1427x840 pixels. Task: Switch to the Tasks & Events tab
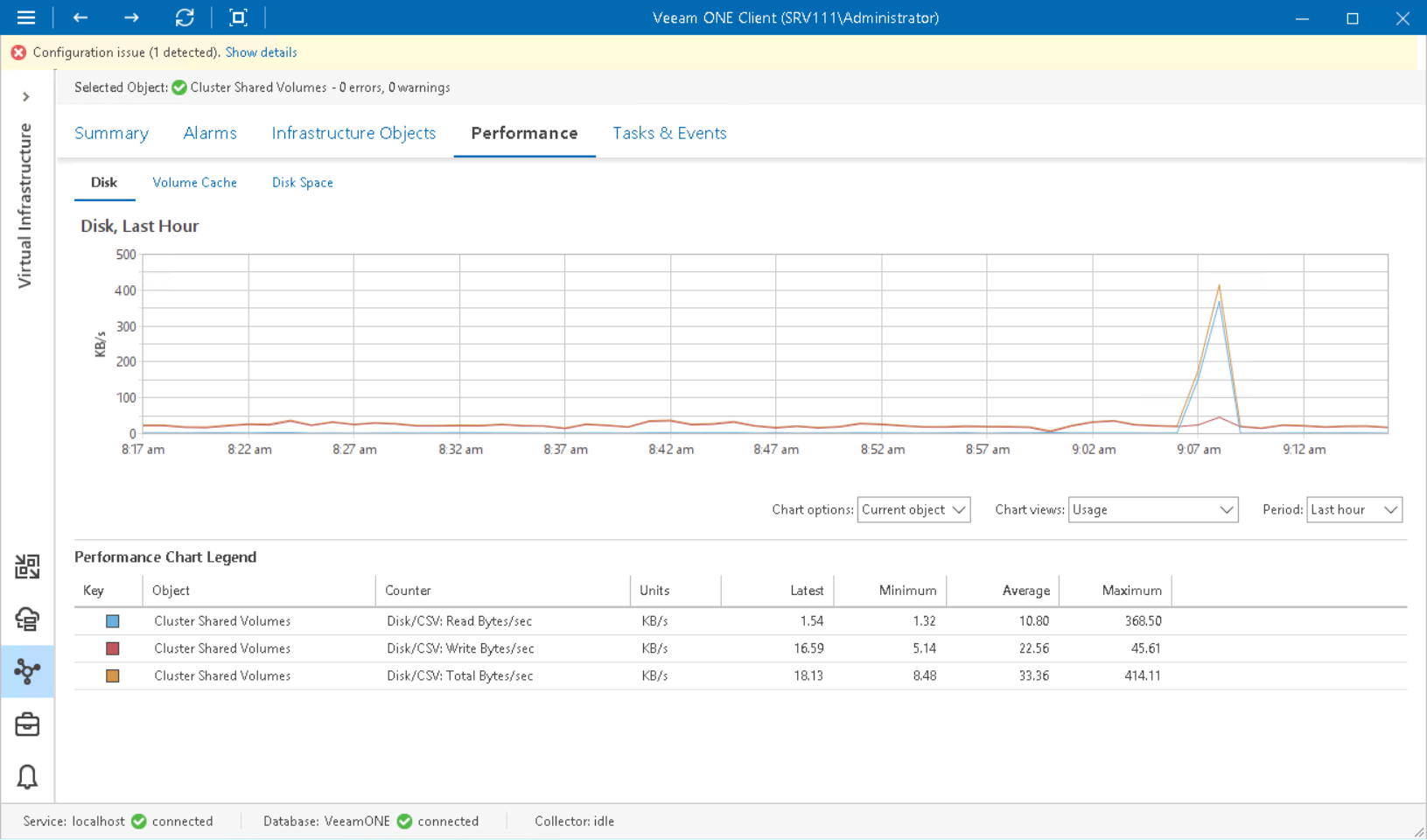(669, 133)
